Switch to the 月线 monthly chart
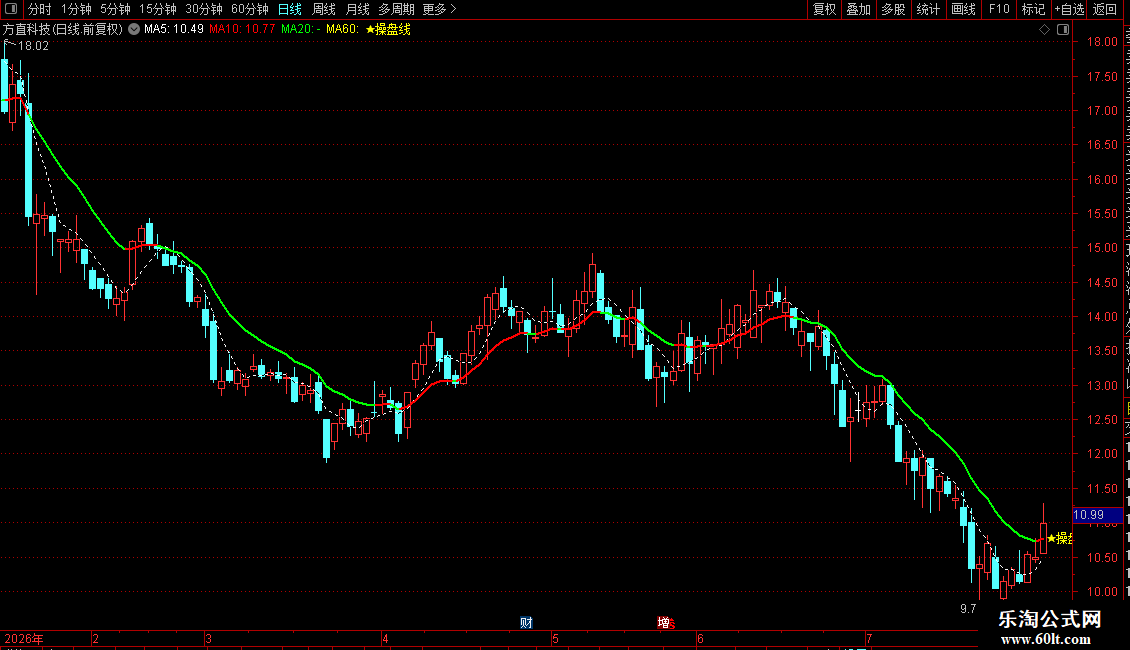Image resolution: width=1130 pixels, height=650 pixels. pos(357,9)
